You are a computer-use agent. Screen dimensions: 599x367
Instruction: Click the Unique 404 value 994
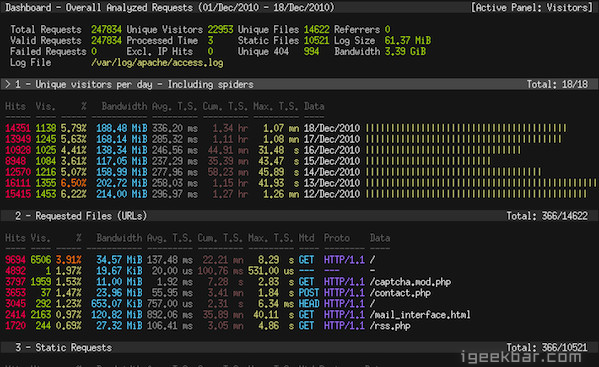(x=311, y=52)
